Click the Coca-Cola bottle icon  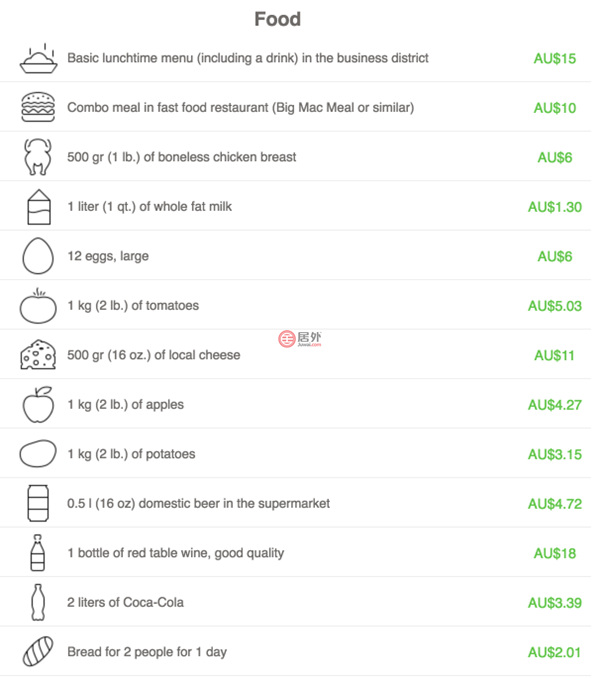click(x=38, y=602)
